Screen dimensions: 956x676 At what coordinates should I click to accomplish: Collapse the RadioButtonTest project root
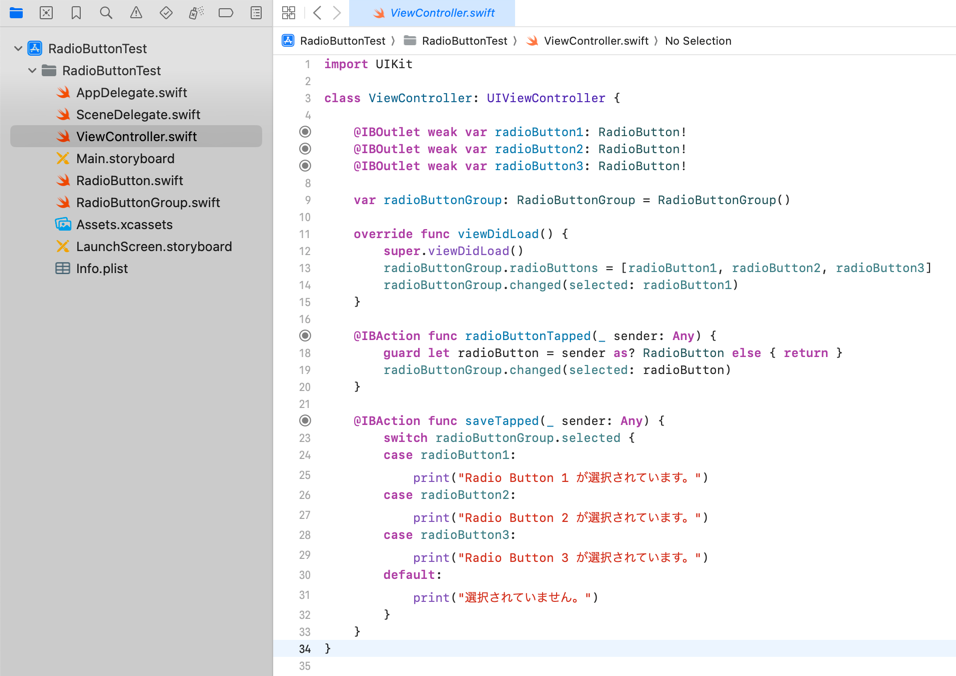[x=18, y=48]
